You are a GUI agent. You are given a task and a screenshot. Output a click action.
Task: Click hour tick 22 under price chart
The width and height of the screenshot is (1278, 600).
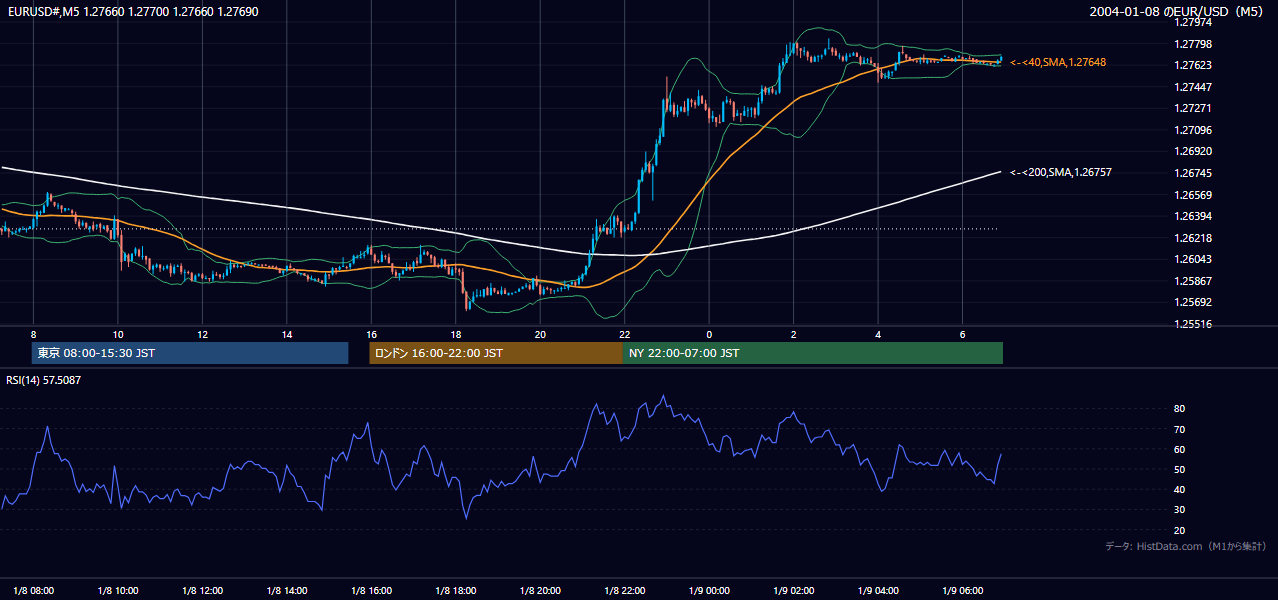pyautogui.click(x=625, y=334)
